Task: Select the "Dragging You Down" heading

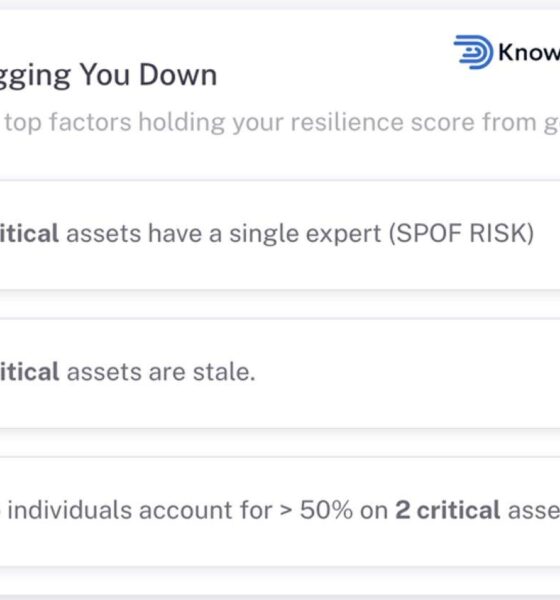Action: click(108, 75)
